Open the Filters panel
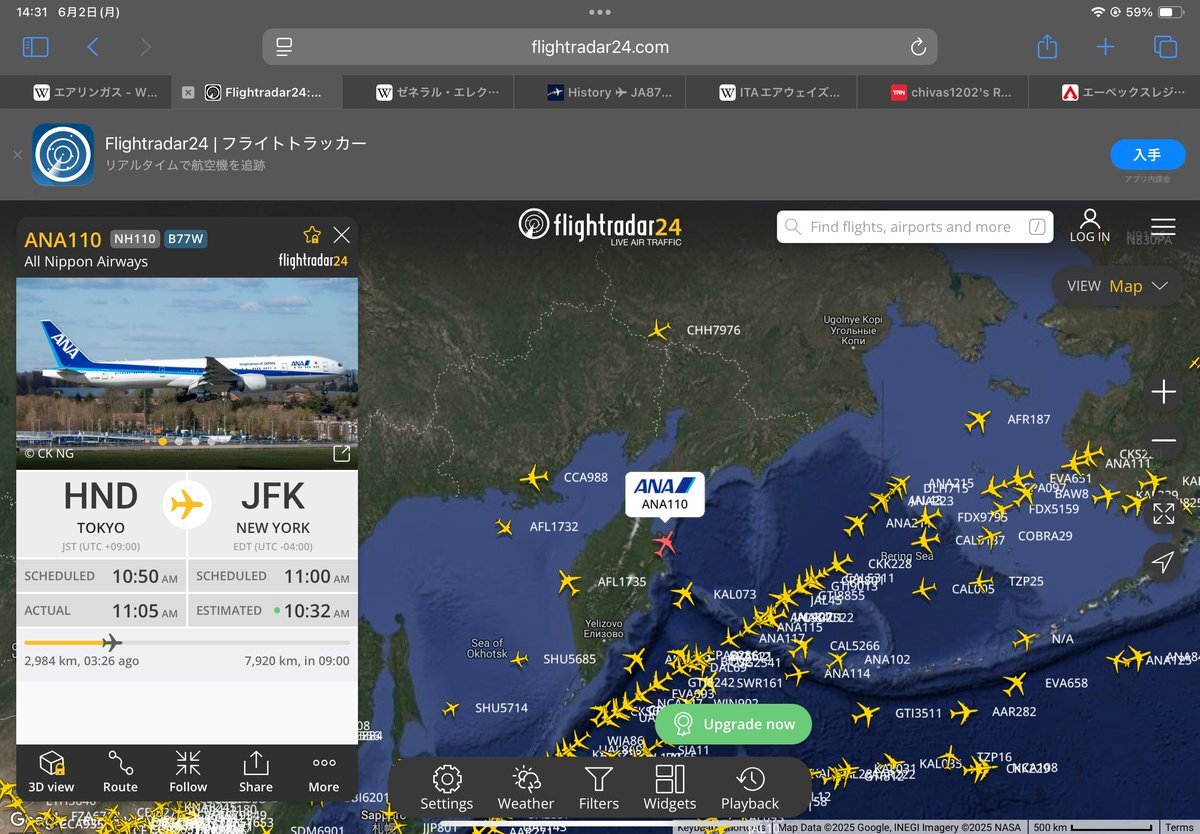 pyautogui.click(x=599, y=788)
